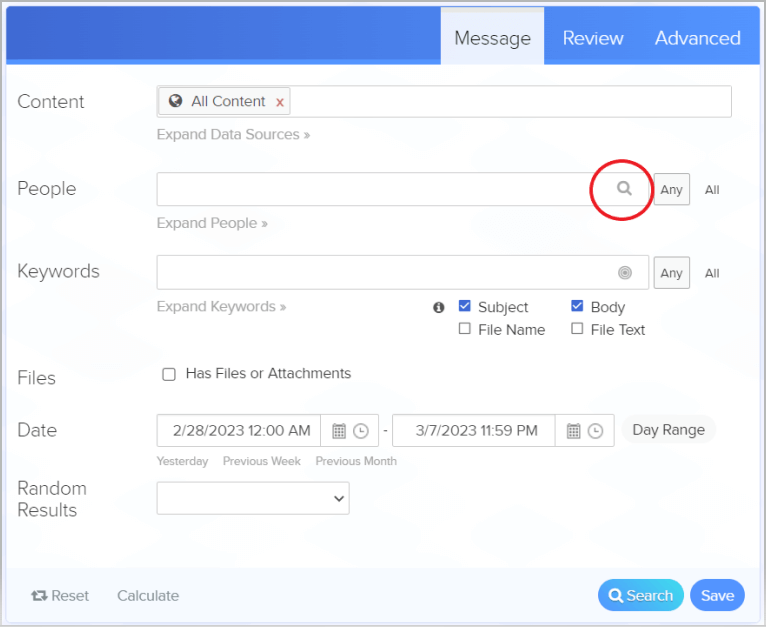
Task: Enable the File Text checkbox
Action: point(577,328)
